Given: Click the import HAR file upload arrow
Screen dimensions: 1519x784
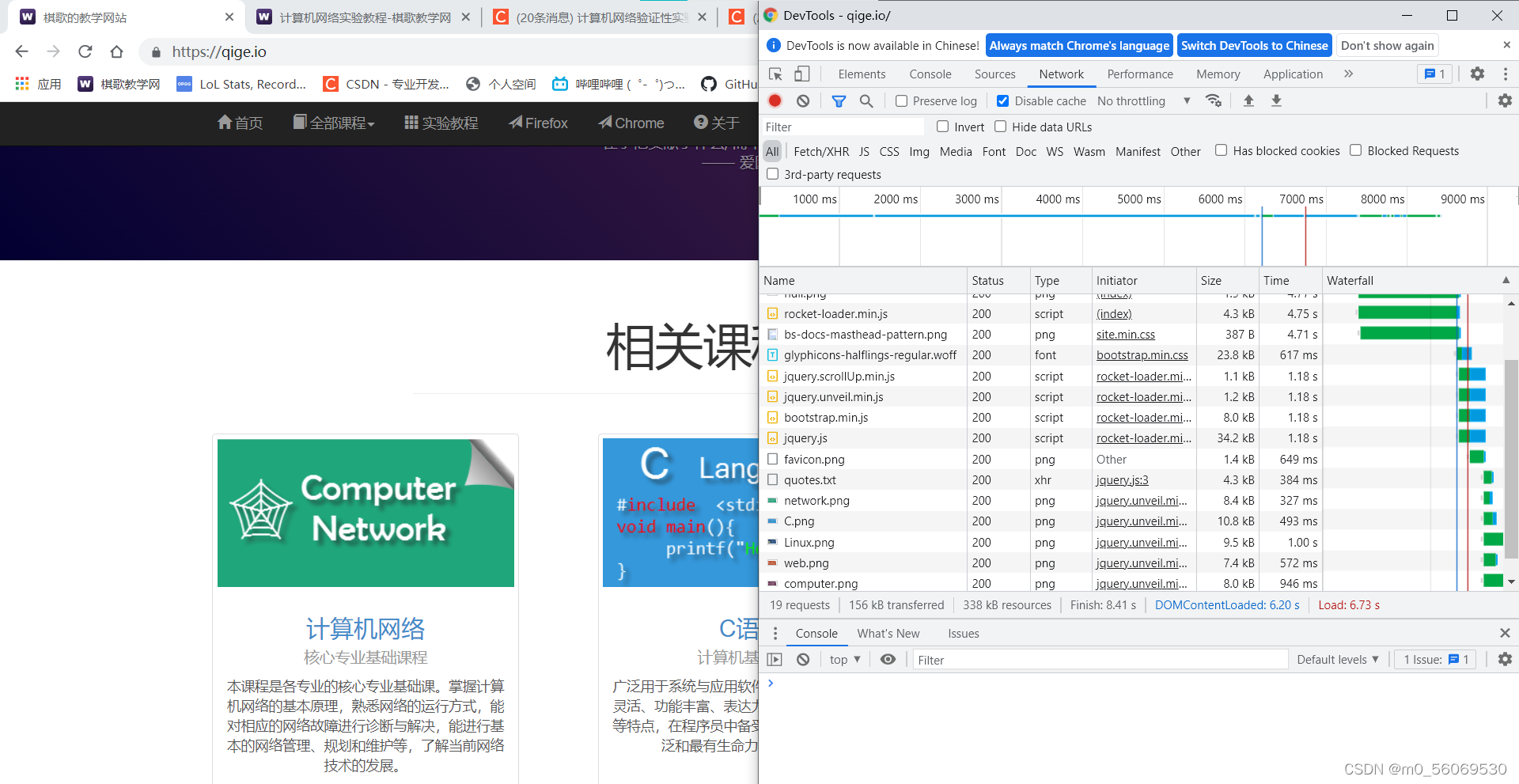Looking at the screenshot, I should click(1248, 100).
